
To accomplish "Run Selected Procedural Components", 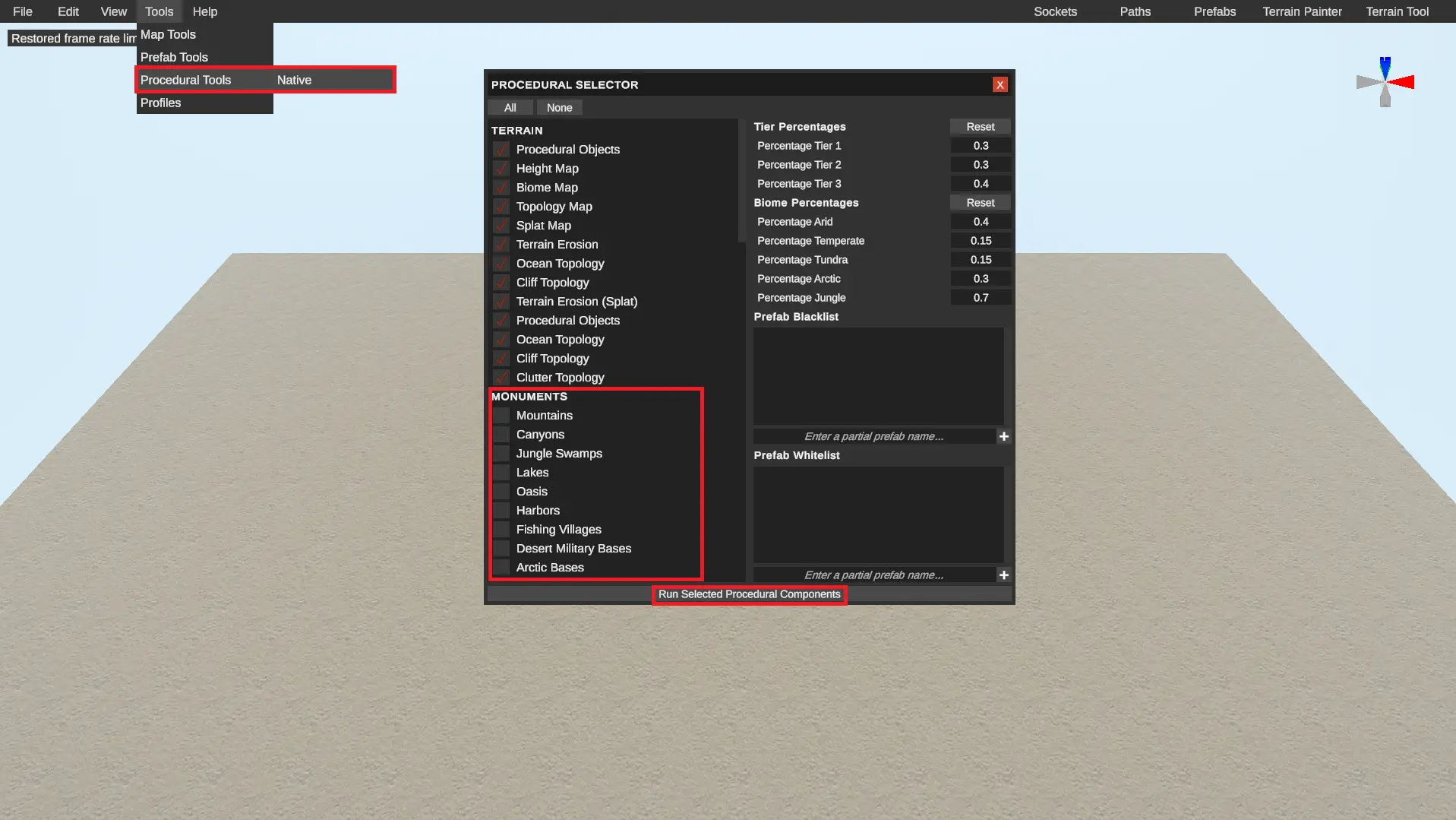I will (749, 594).
